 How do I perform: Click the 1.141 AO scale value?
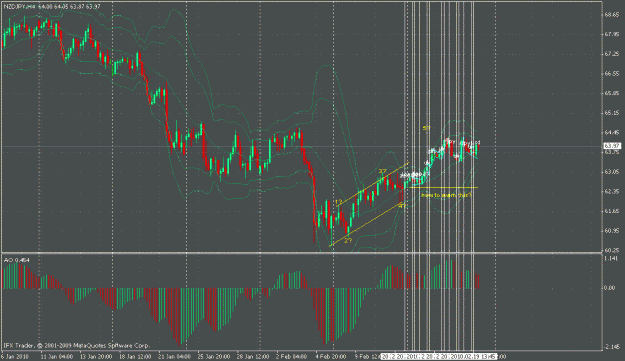[x=611, y=259]
